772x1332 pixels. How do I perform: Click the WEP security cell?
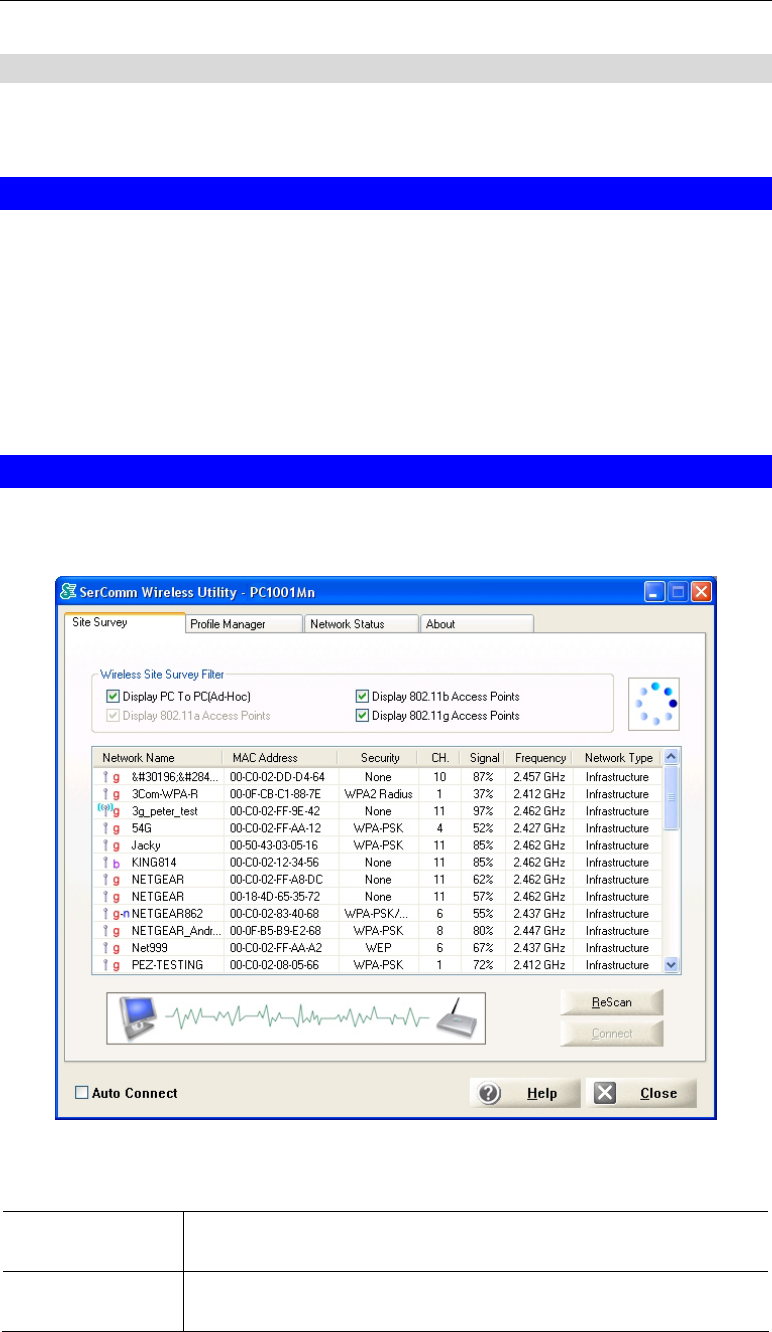[377, 947]
